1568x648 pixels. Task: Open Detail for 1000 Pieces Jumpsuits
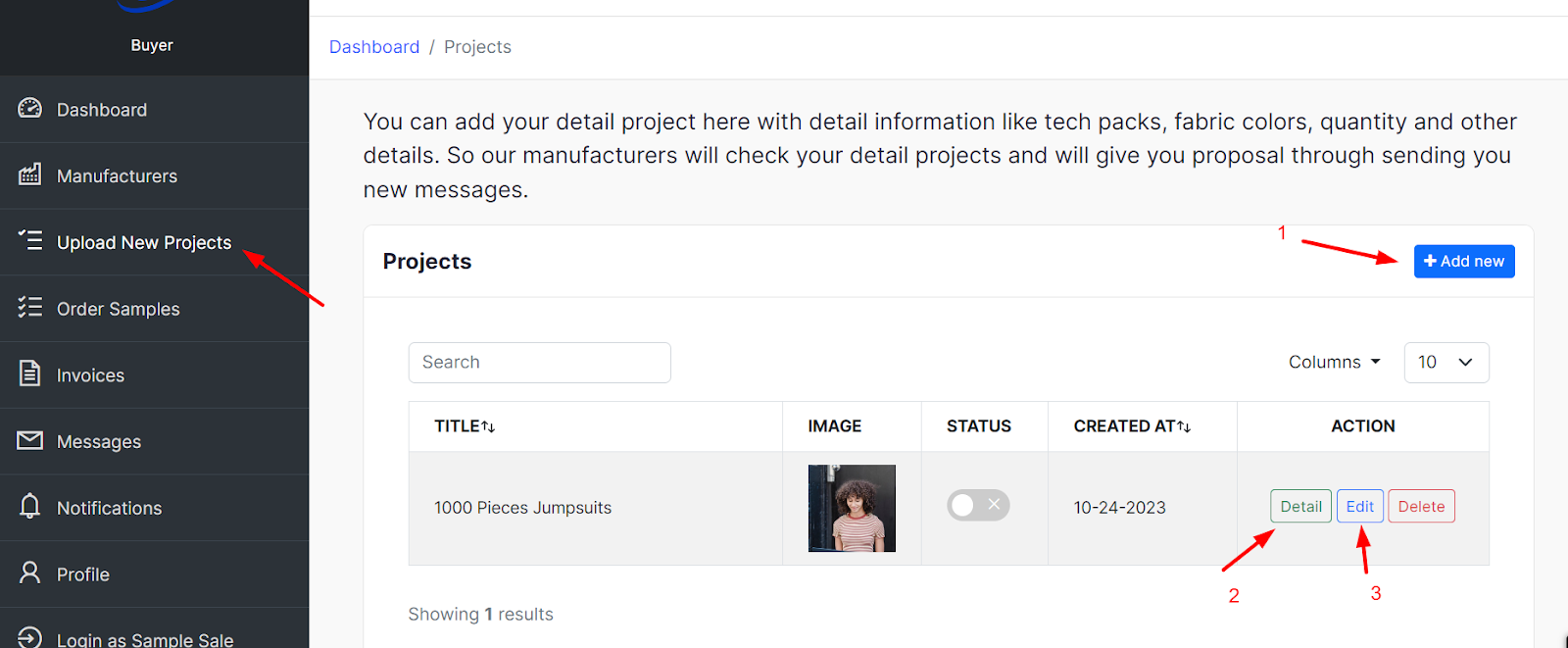[x=1300, y=507]
